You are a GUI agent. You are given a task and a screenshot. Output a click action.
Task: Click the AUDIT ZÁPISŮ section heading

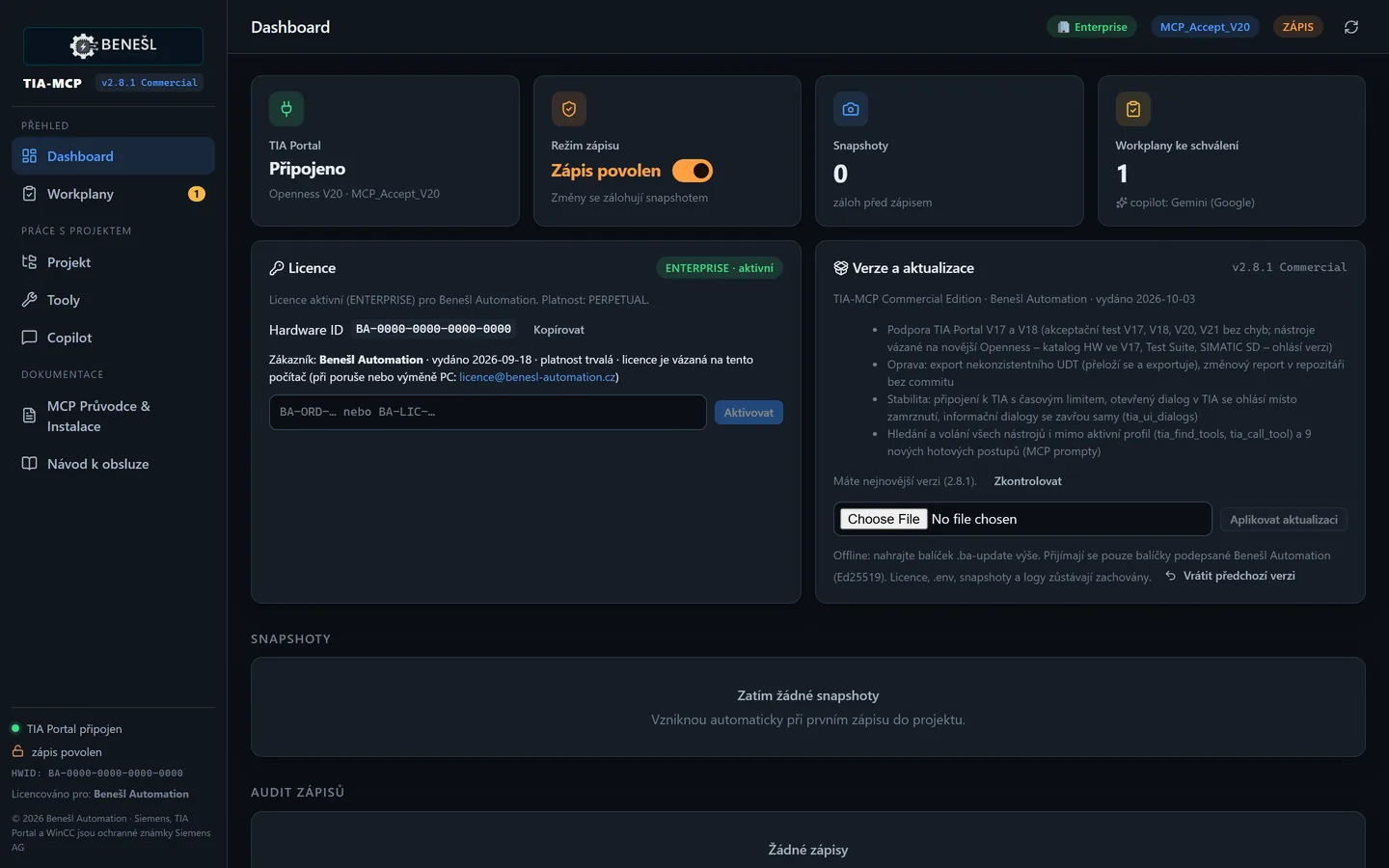coord(298,793)
